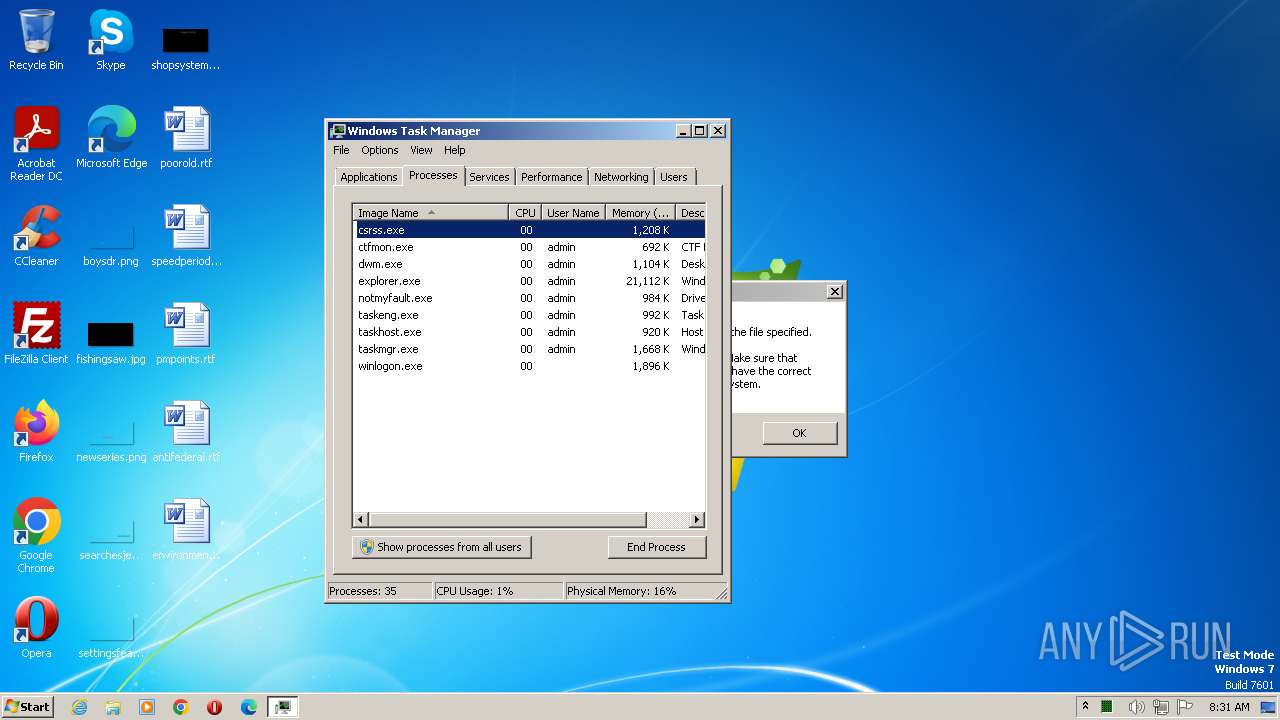Switch to the Networking tab
The height and width of the screenshot is (720, 1280).
[x=621, y=177]
